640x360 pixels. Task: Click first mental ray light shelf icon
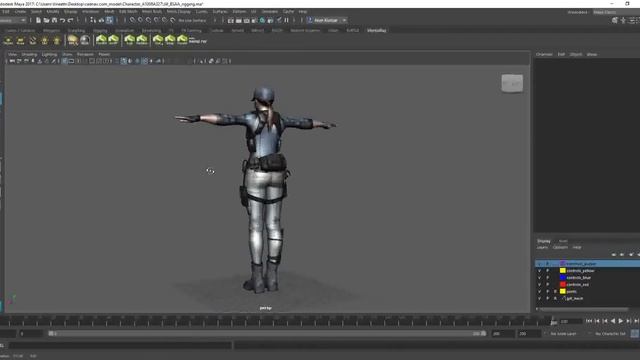pos(8,40)
